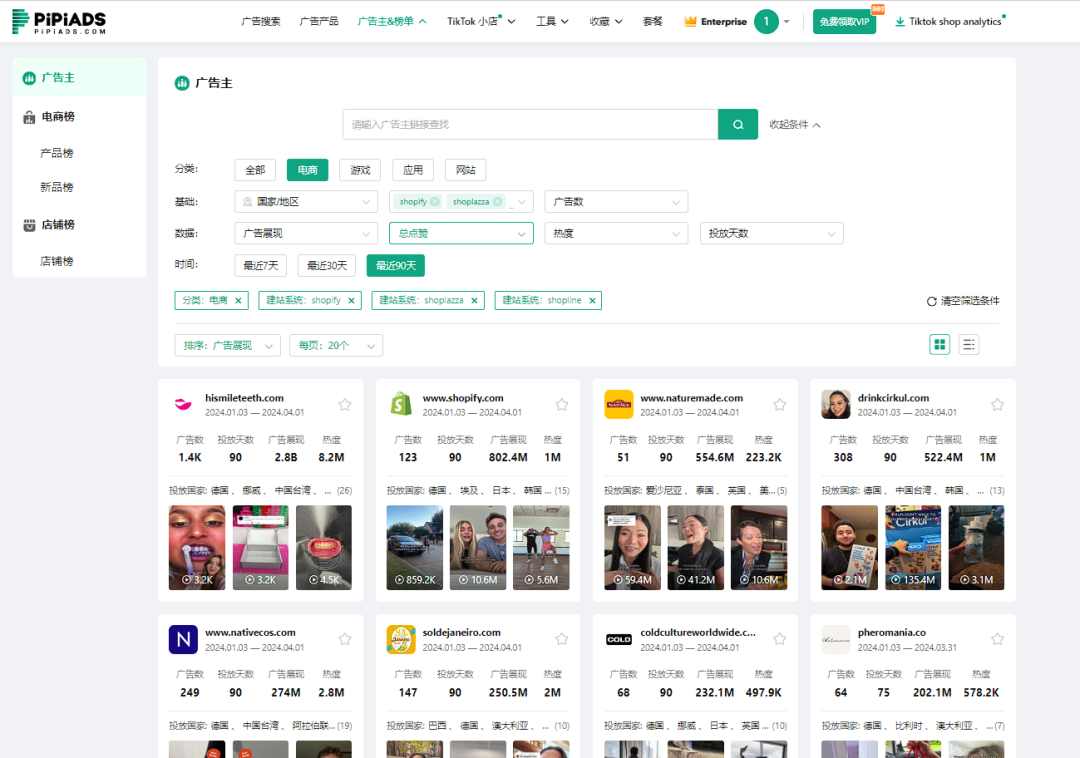
Task: Expand the 排序: 广告展现 dropdown
Action: [227, 344]
